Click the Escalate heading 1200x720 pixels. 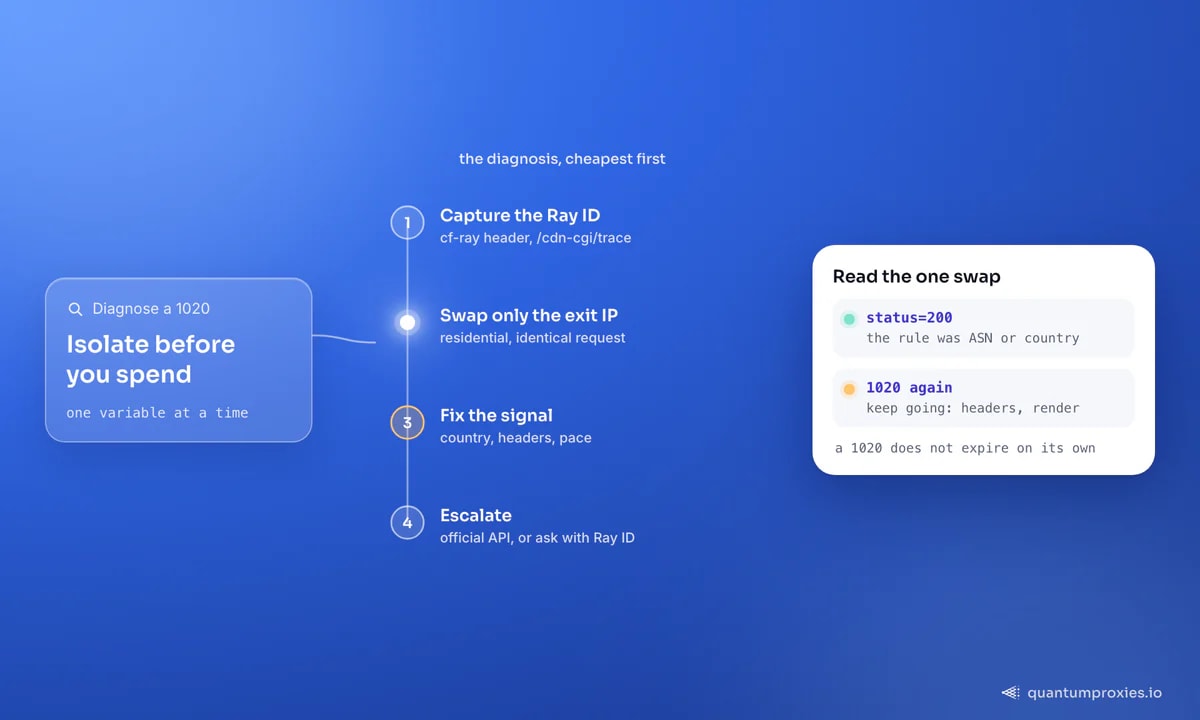(476, 515)
